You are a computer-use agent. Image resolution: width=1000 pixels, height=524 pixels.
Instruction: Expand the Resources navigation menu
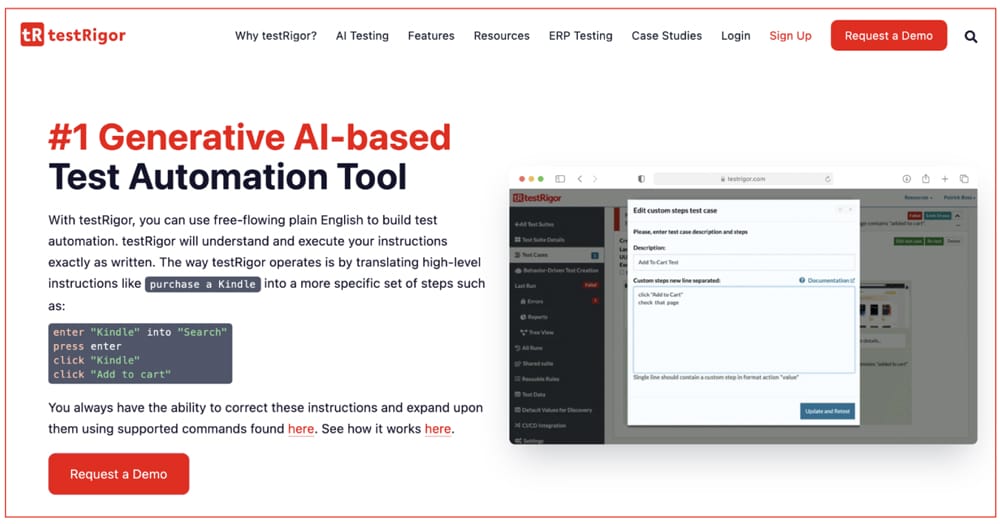click(501, 36)
